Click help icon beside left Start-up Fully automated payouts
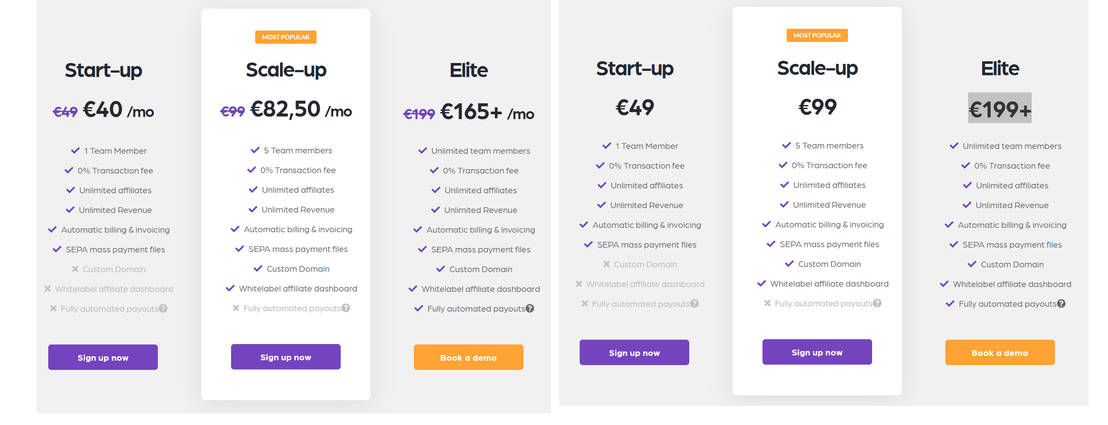Viewport: 1108px width, 425px height. click(163, 308)
